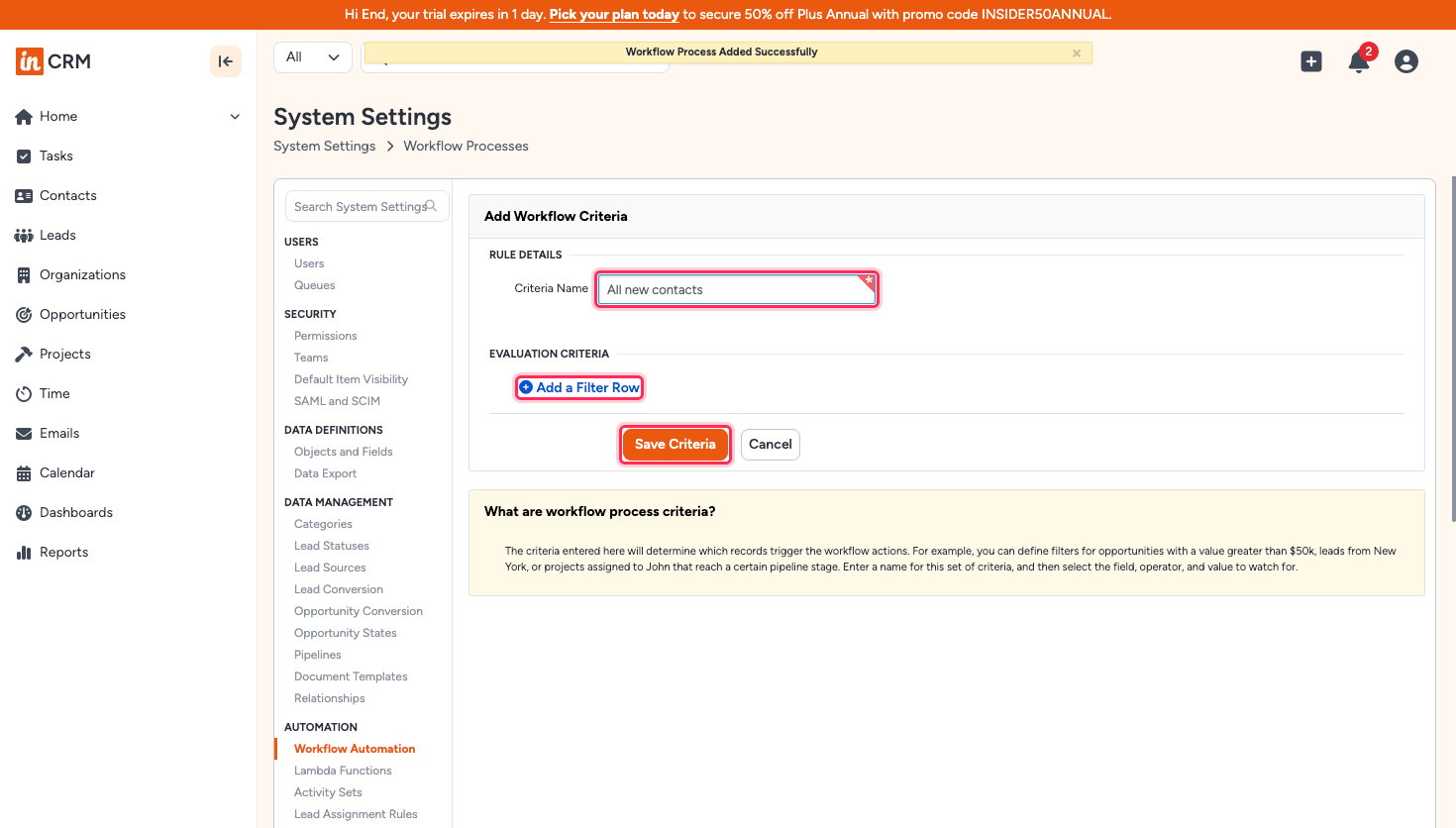Go to System Settings breadcrumb
The image size is (1456, 828).
click(x=325, y=146)
